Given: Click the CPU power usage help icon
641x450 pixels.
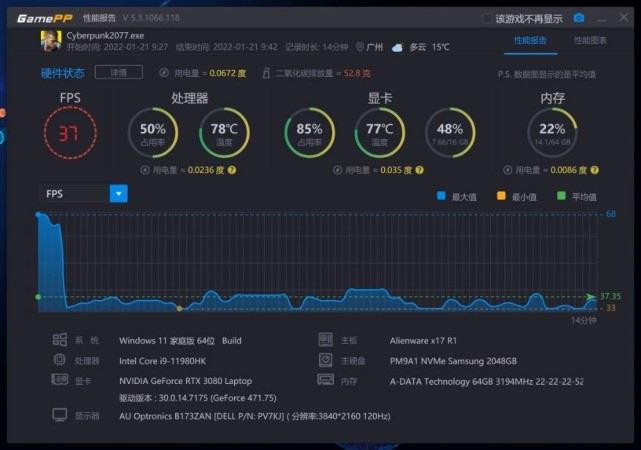Looking at the screenshot, I should [x=232, y=170].
